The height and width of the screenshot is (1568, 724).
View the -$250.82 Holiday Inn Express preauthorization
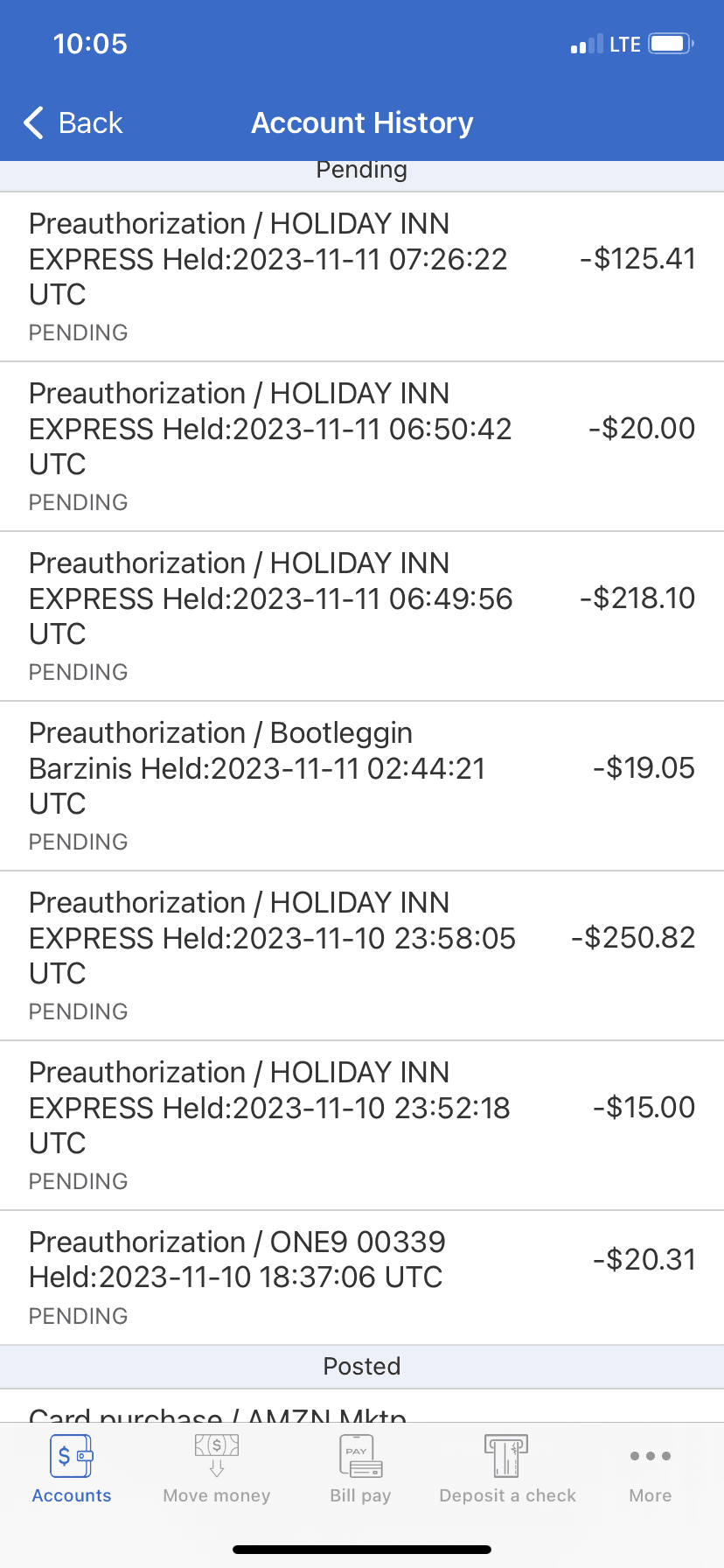362,955
